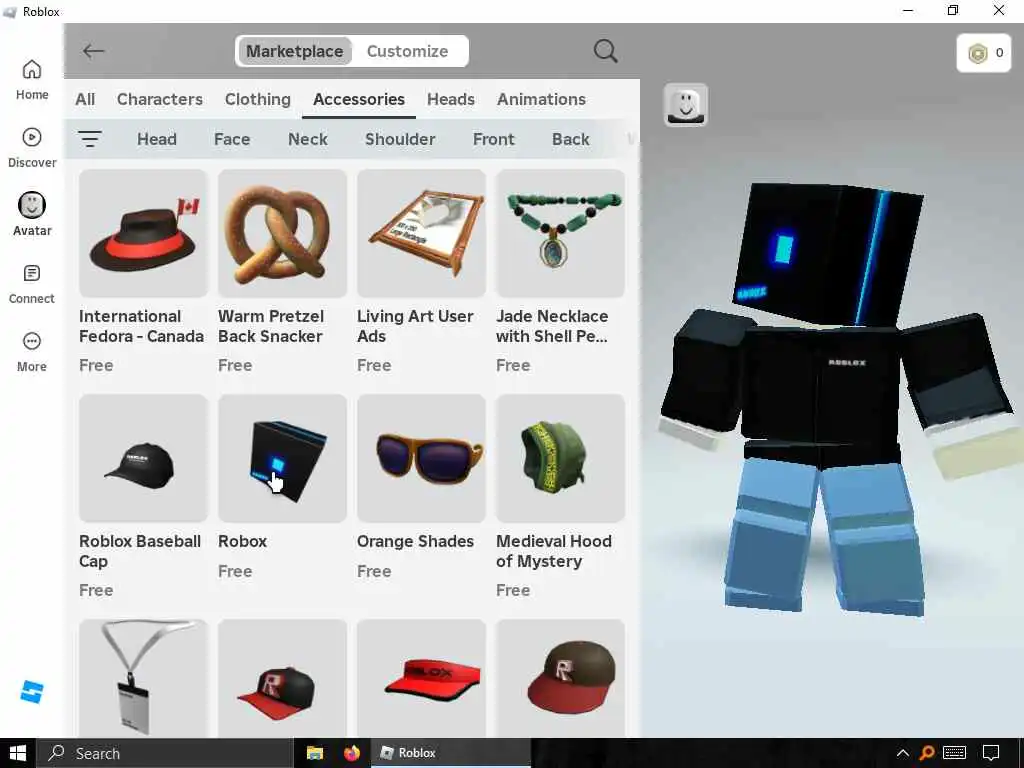This screenshot has width=1024, height=768.
Task: Click 'Living Art User Ads' title text
Action: (415, 326)
